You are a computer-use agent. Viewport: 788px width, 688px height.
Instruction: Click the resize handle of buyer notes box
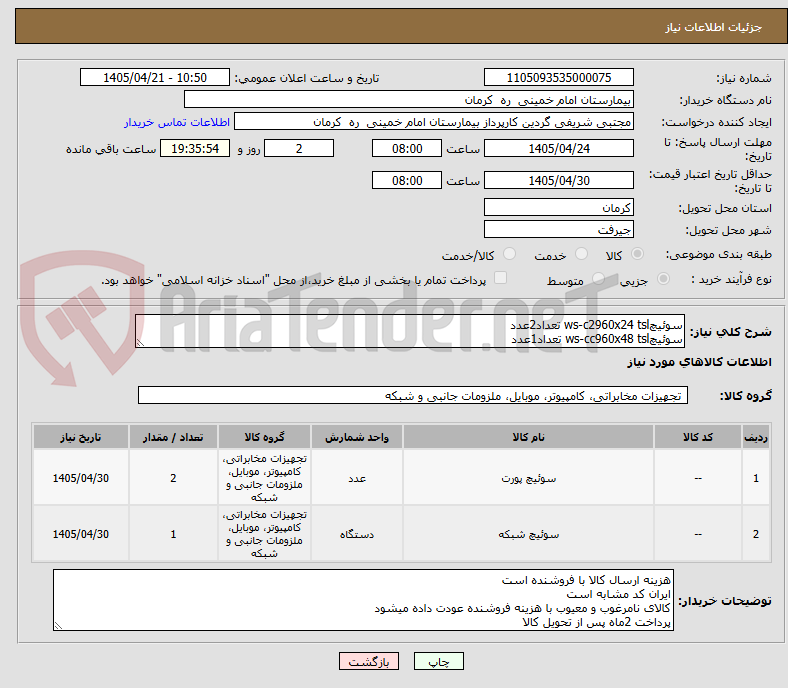[x=58, y=626]
